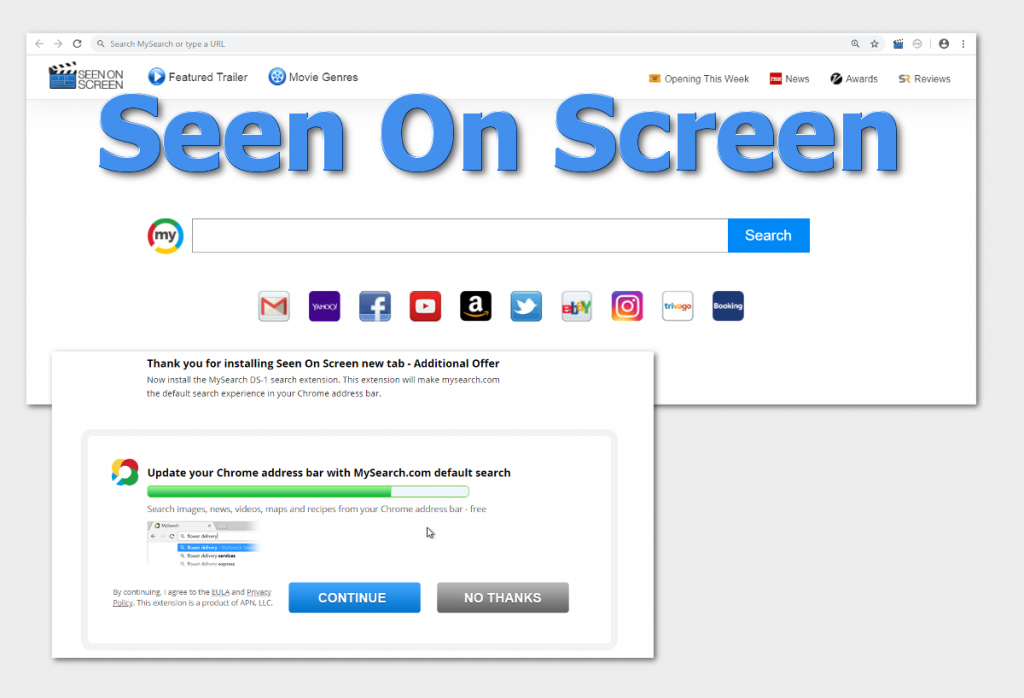Click inside the MySearch search field
This screenshot has height=698, width=1024.
click(x=460, y=235)
